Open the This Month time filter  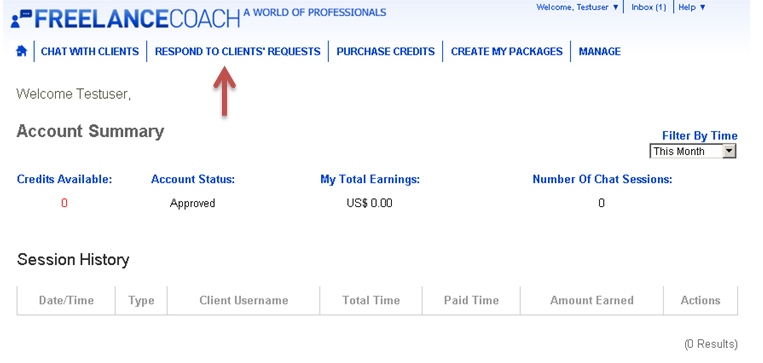point(693,151)
